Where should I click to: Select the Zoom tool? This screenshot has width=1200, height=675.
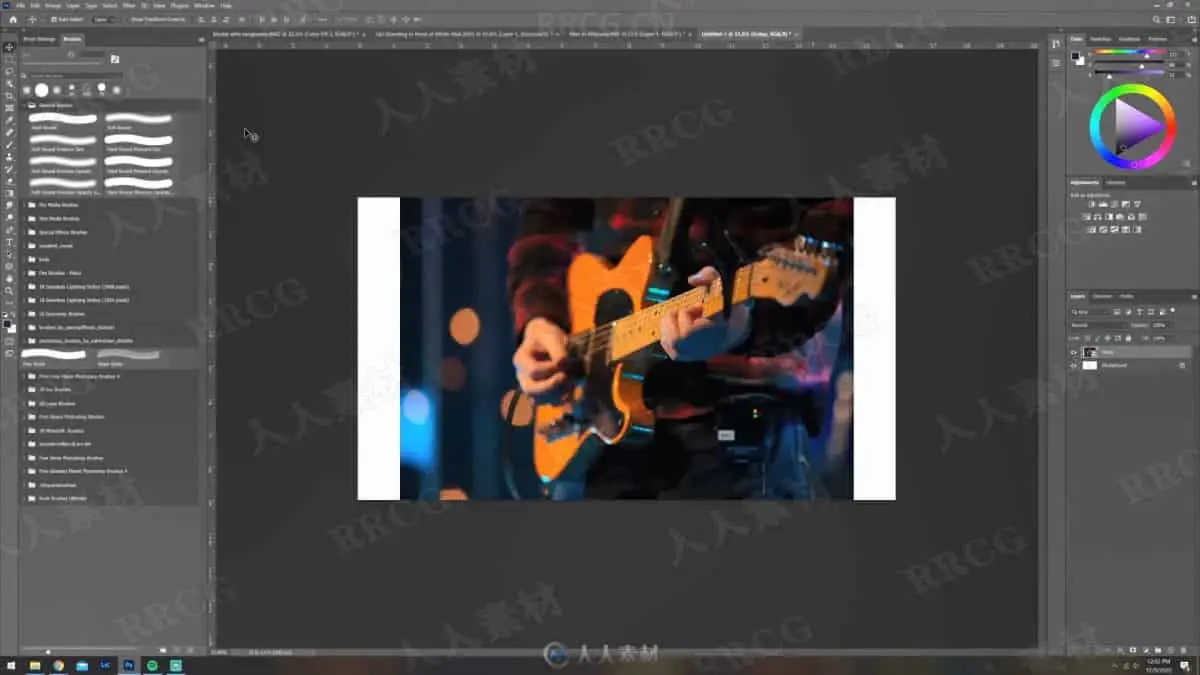click(x=10, y=291)
